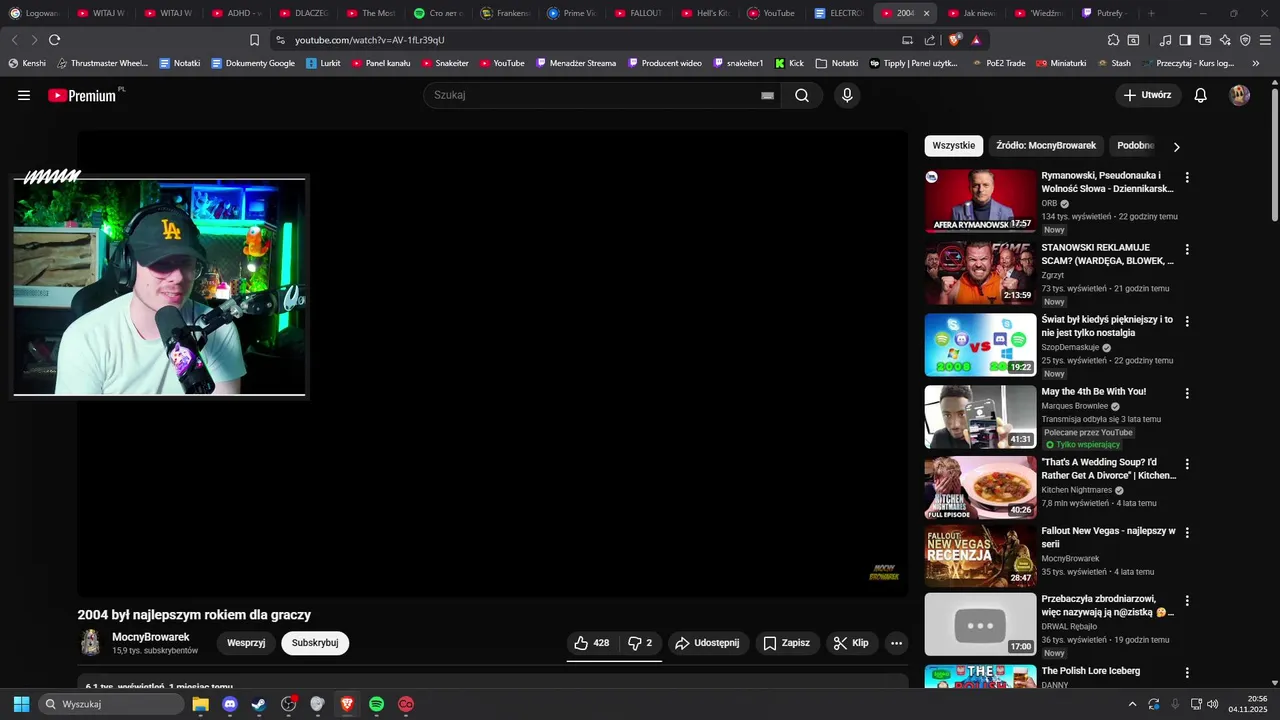Show more filter chips with arrow
This screenshot has width=1280, height=720.
coord(1176,147)
